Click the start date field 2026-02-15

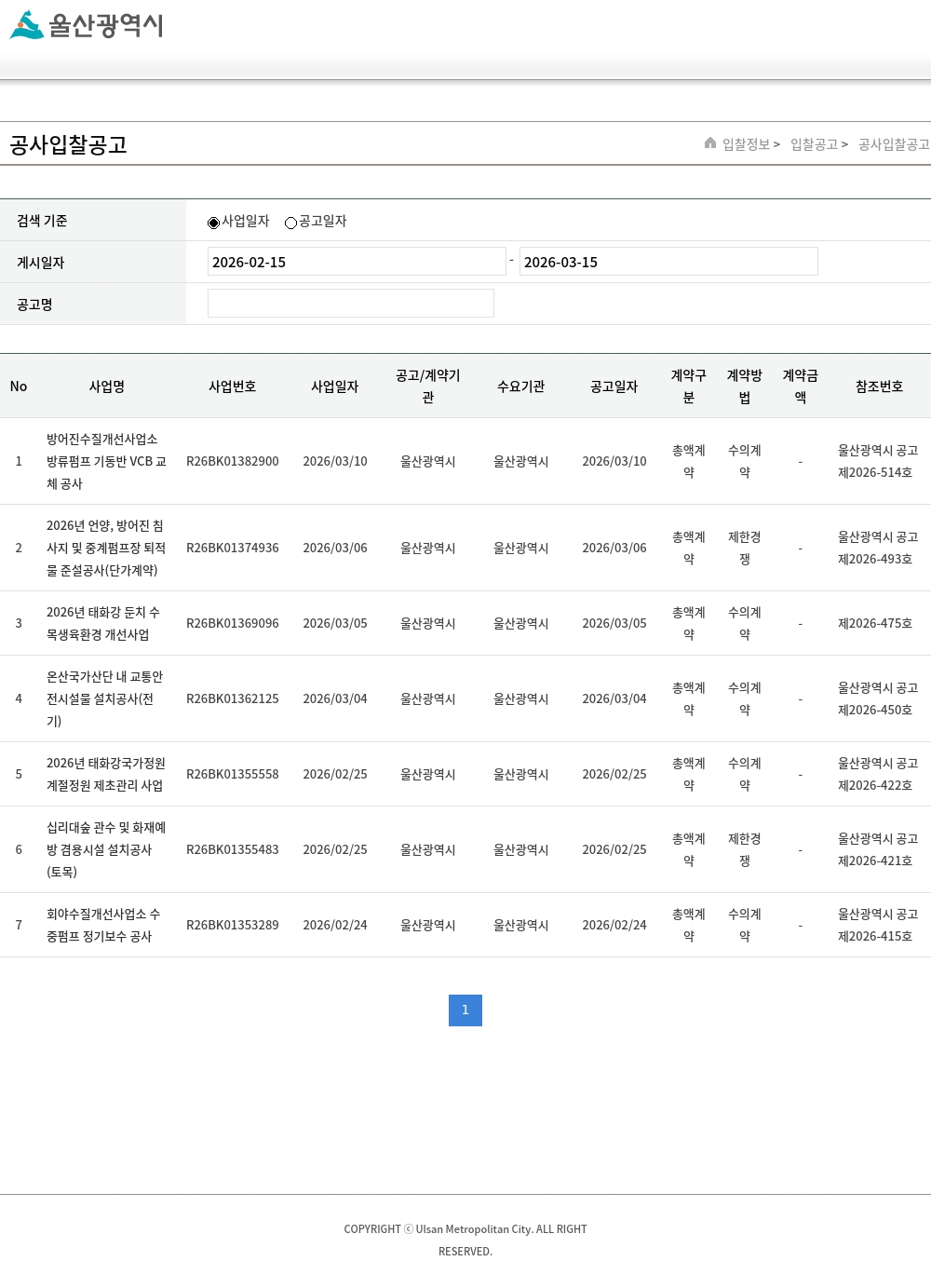pyautogui.click(x=356, y=262)
